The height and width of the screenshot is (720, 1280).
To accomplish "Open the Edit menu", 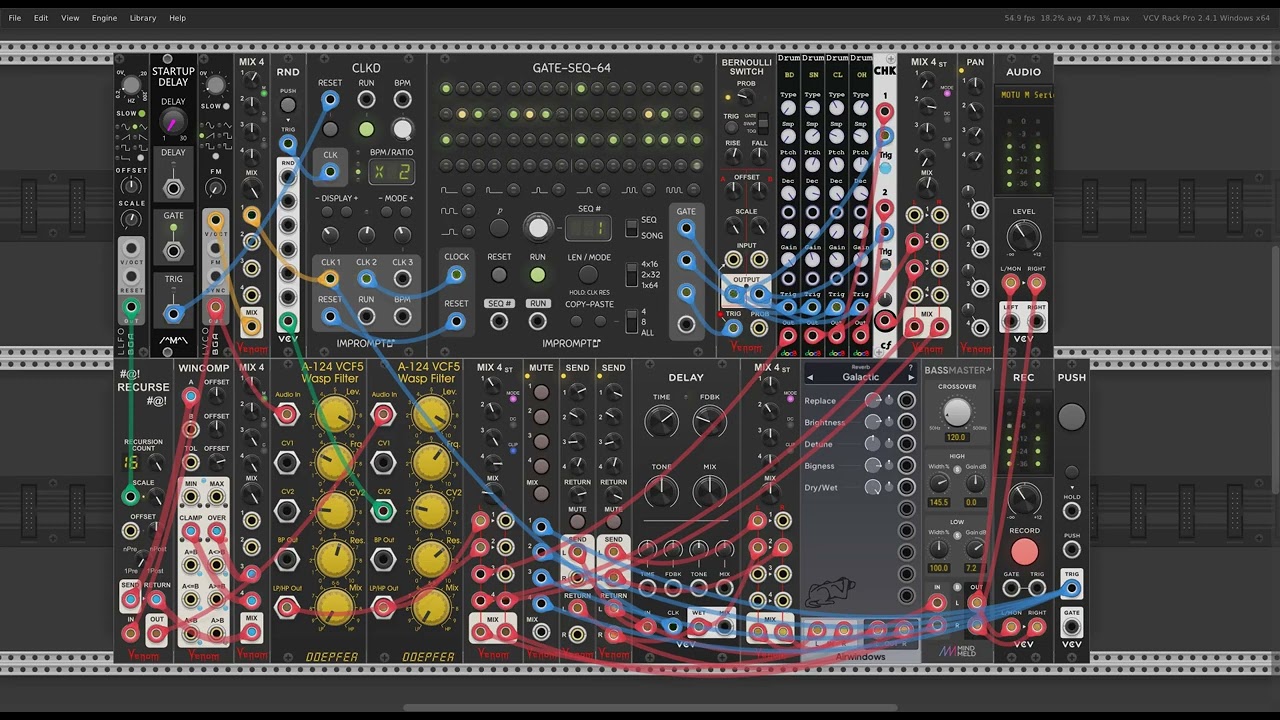I will (41, 18).
